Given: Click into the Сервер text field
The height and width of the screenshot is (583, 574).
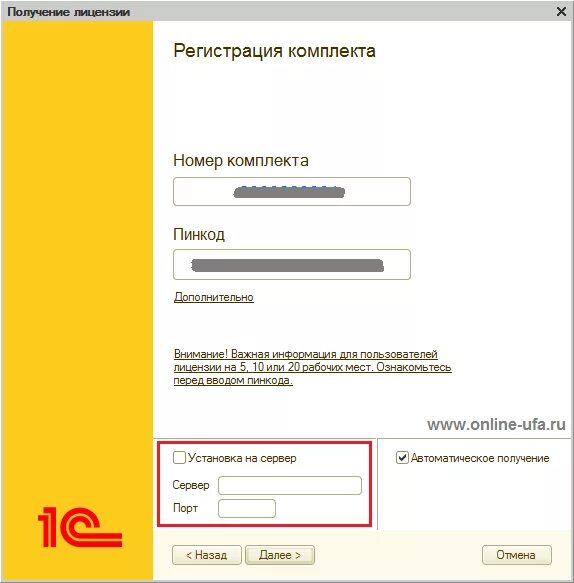Looking at the screenshot, I should click(290, 485).
